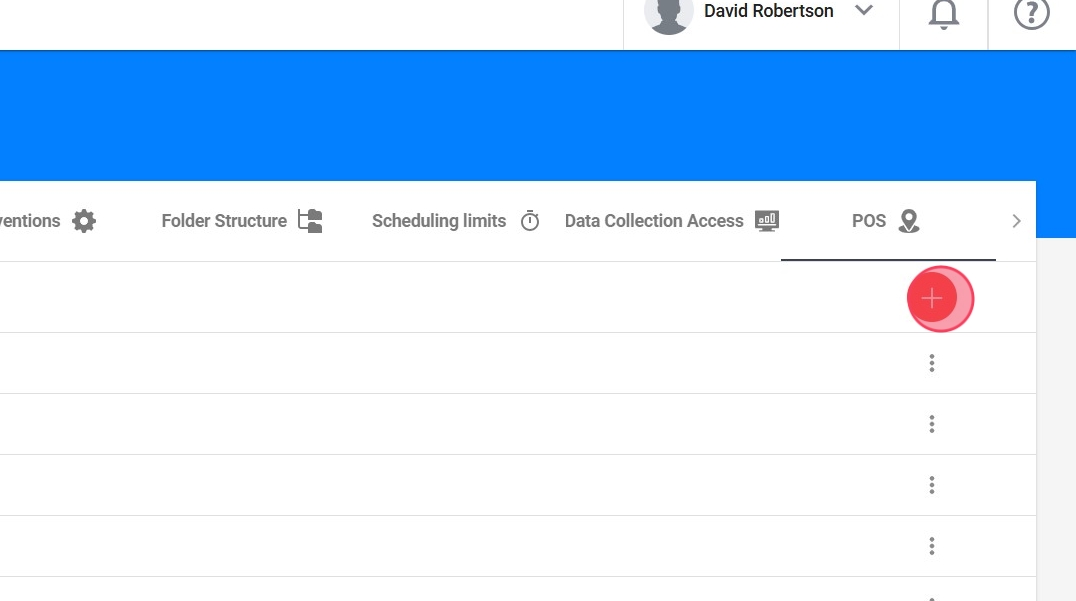Open the Data Collection Access tab
Screen dimensions: 1076x601
(x=654, y=221)
